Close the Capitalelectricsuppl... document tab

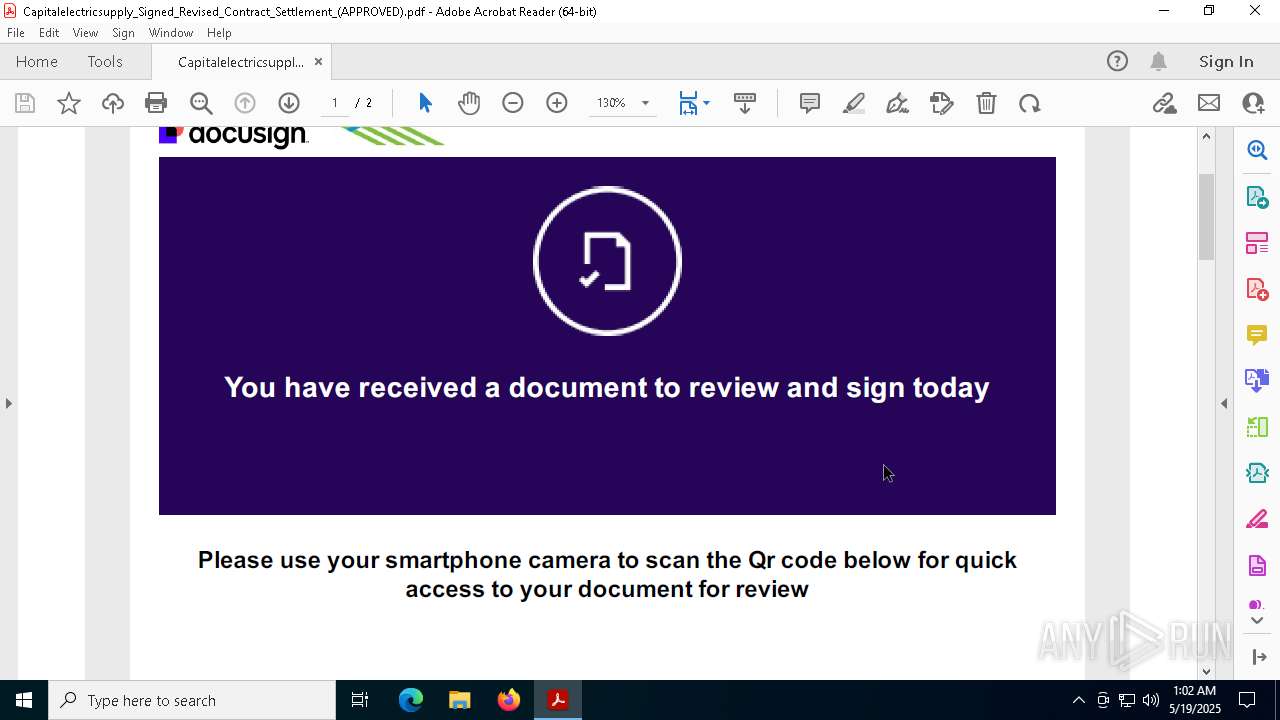coord(318,62)
